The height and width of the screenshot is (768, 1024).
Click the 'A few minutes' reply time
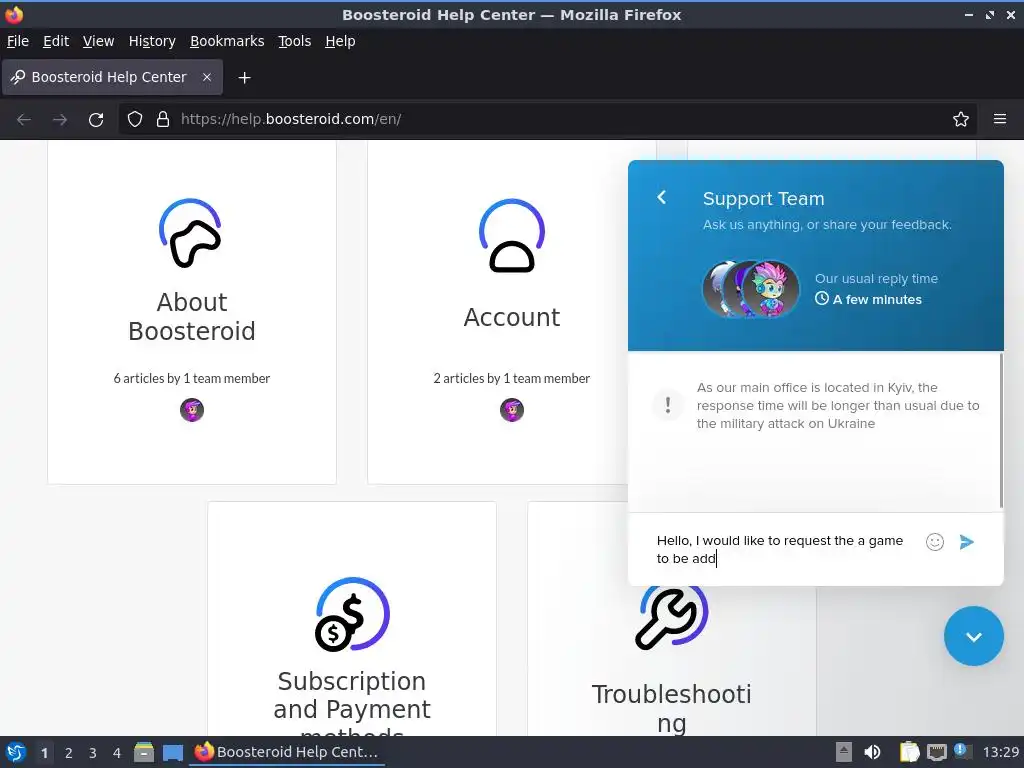click(x=869, y=299)
